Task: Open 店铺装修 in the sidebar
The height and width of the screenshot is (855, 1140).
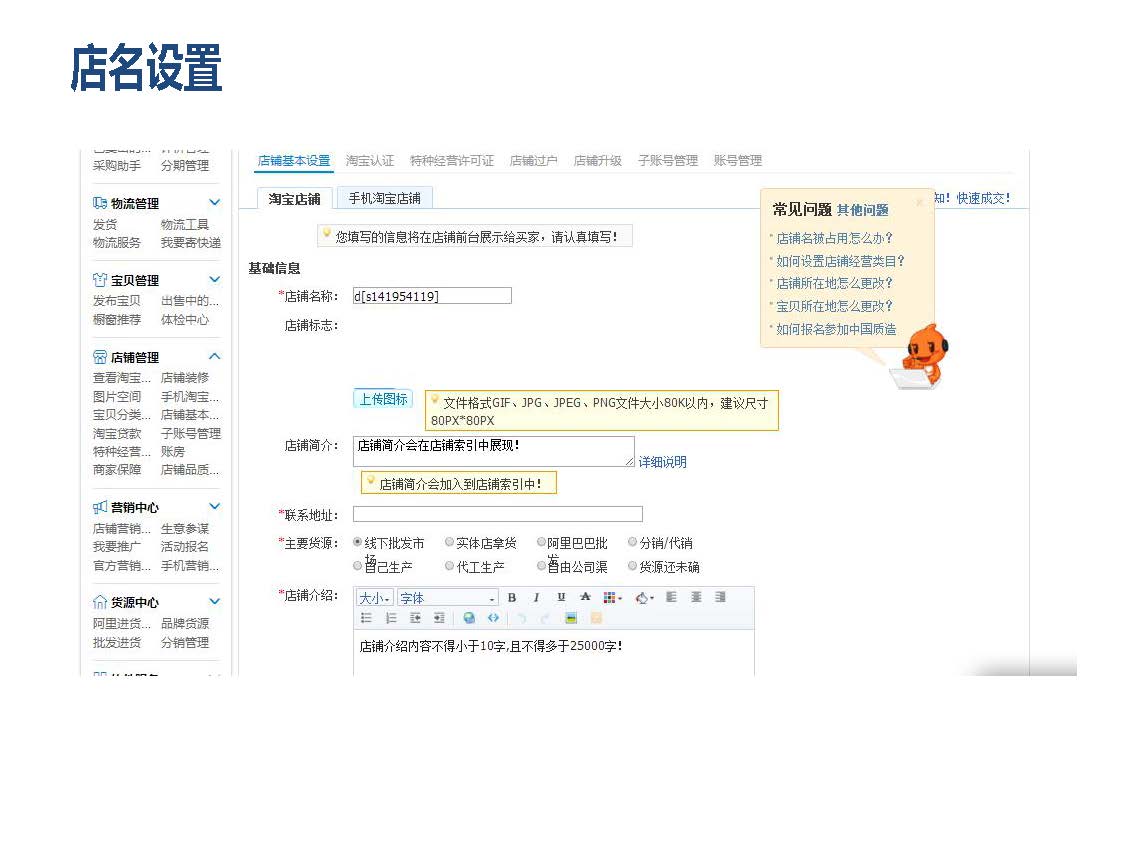Action: click(185, 377)
